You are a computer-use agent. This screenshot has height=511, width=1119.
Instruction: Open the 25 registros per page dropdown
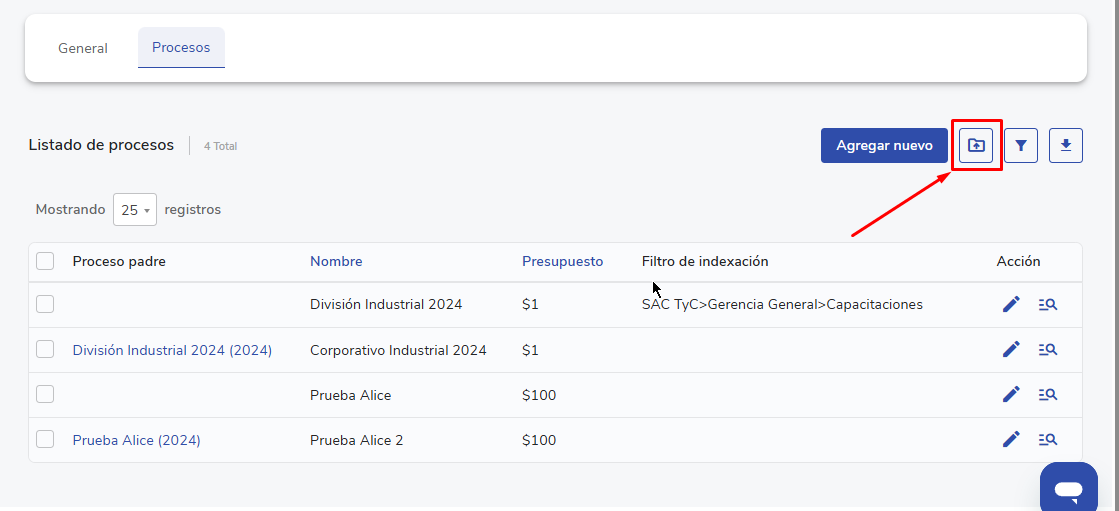(135, 210)
